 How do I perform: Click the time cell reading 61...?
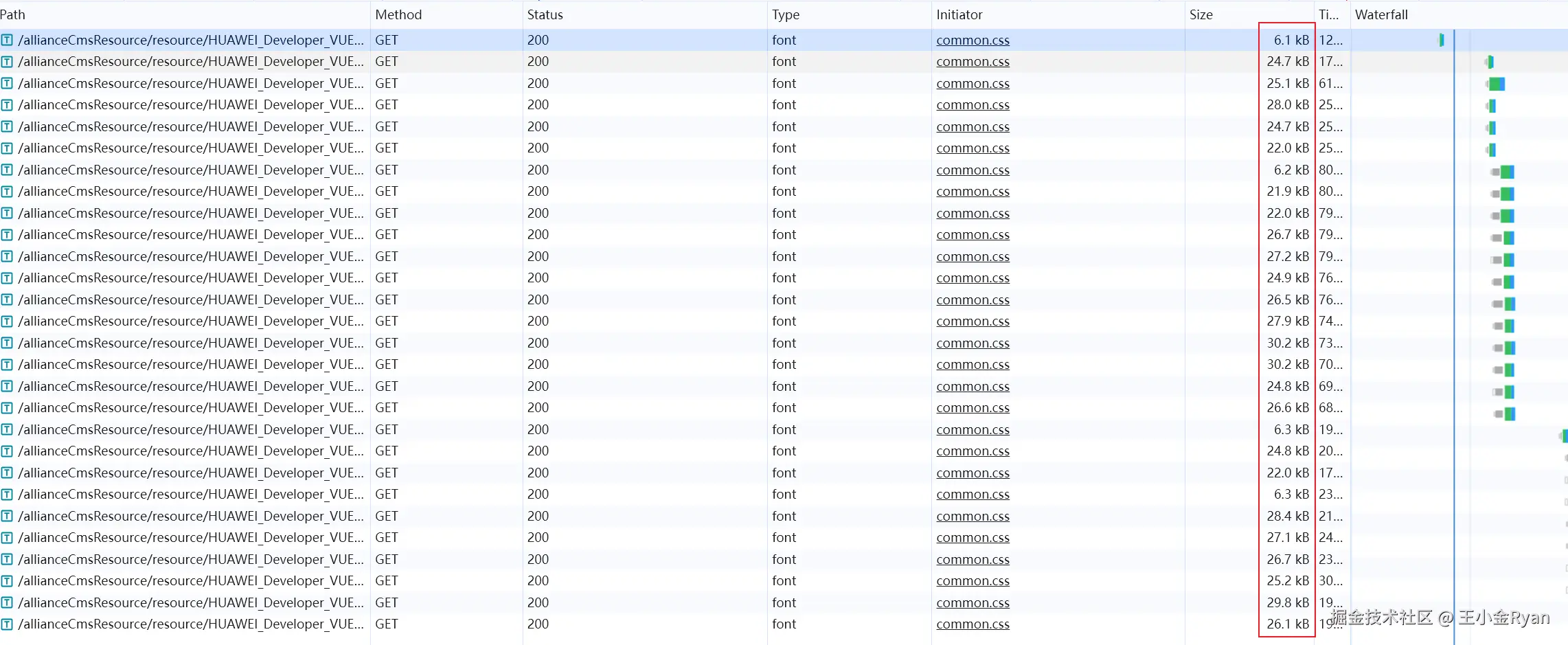click(x=1330, y=83)
